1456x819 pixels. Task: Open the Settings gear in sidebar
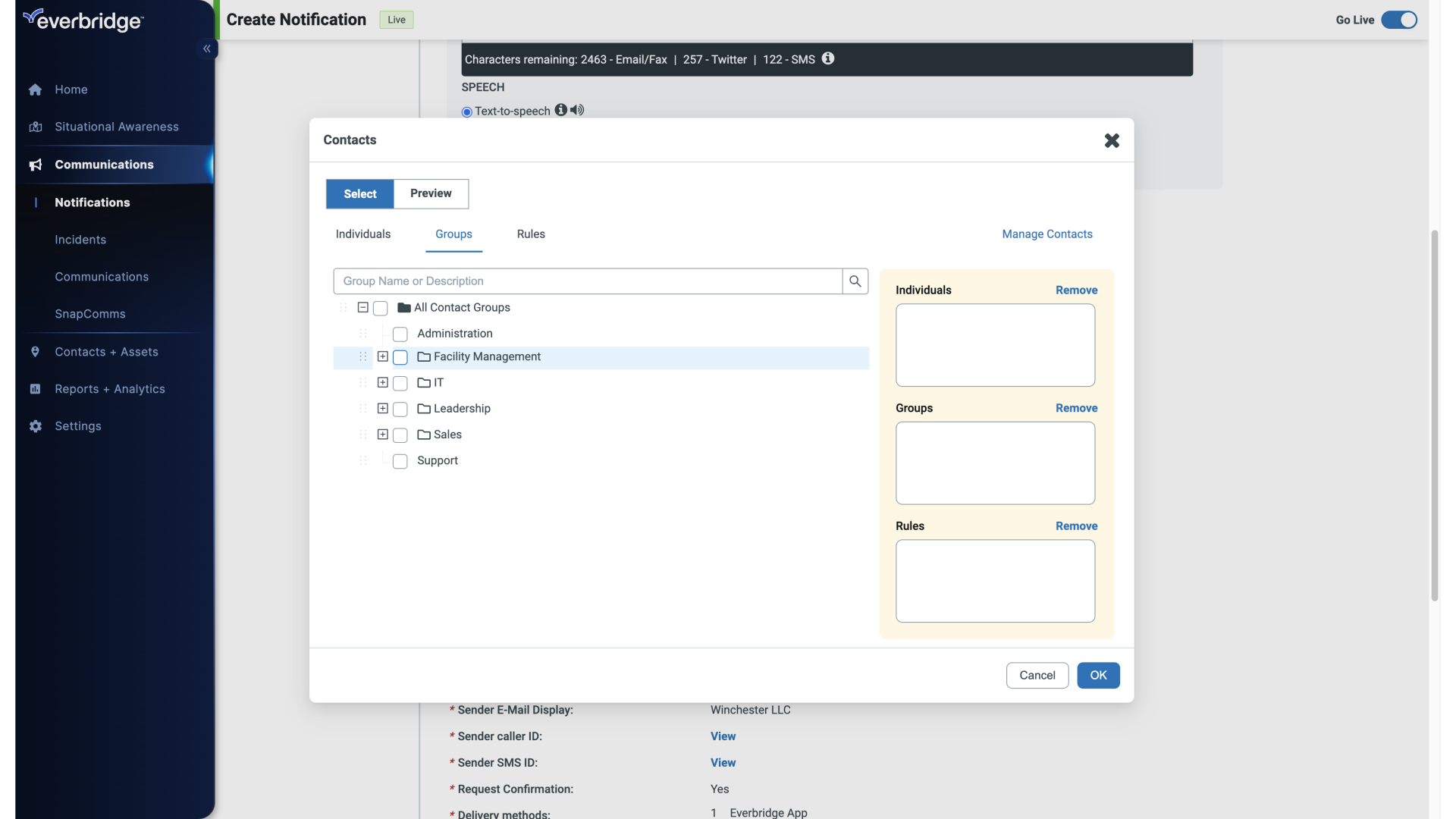35,426
